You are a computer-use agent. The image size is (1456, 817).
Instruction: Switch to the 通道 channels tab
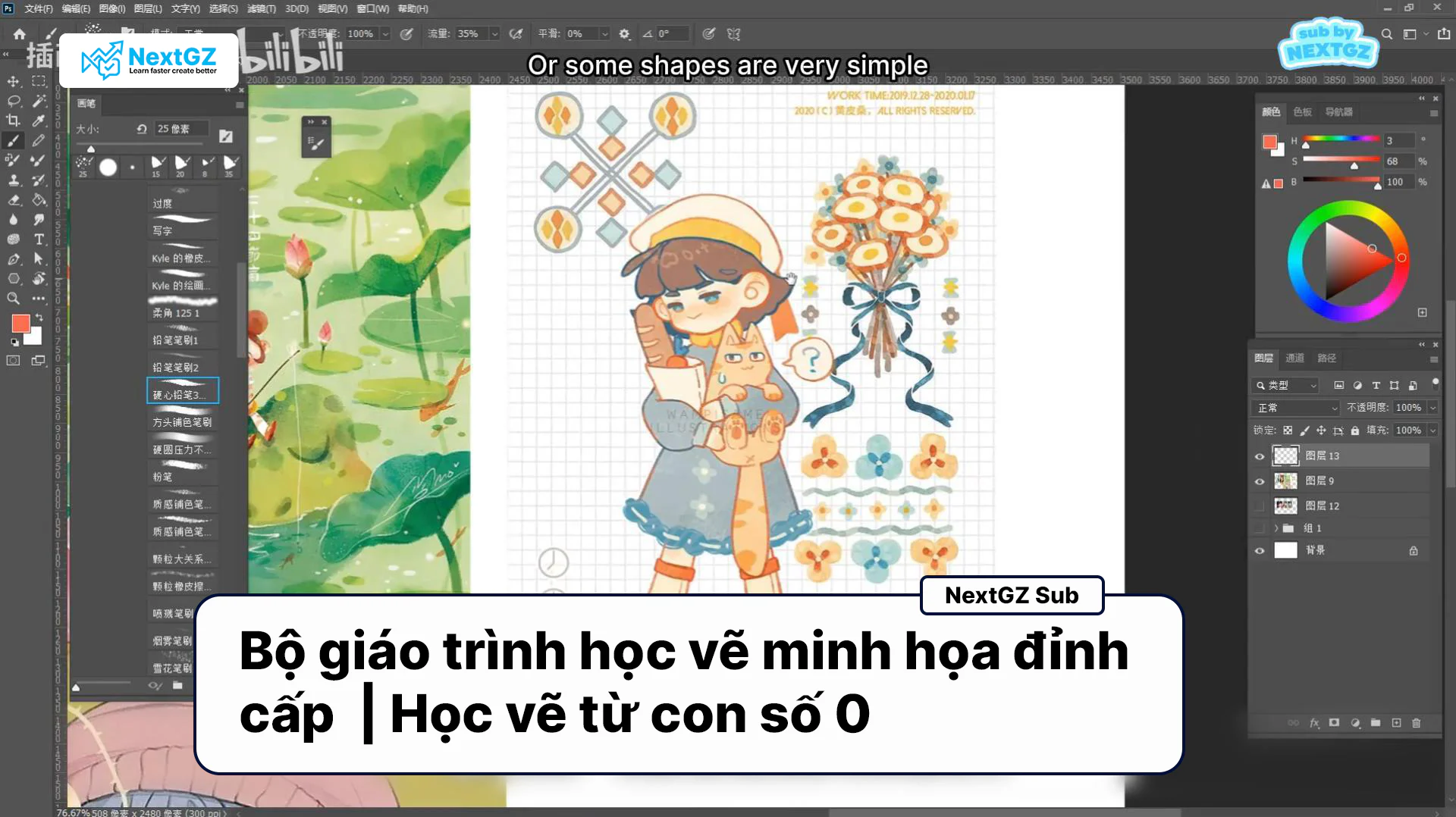(x=1294, y=358)
